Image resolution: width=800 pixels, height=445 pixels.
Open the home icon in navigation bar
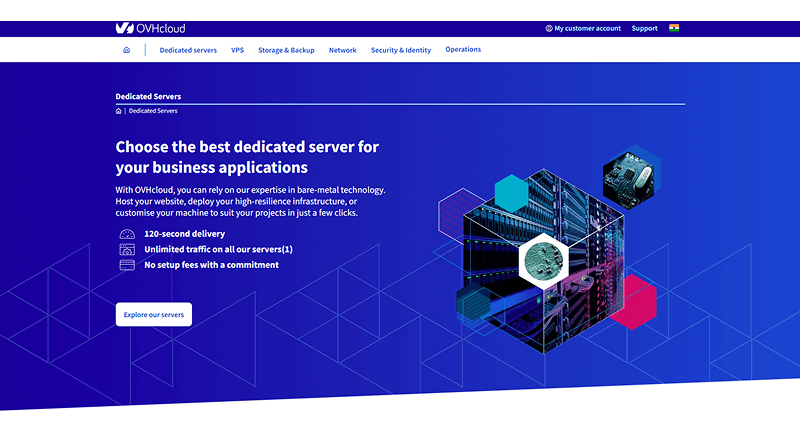[x=127, y=50]
